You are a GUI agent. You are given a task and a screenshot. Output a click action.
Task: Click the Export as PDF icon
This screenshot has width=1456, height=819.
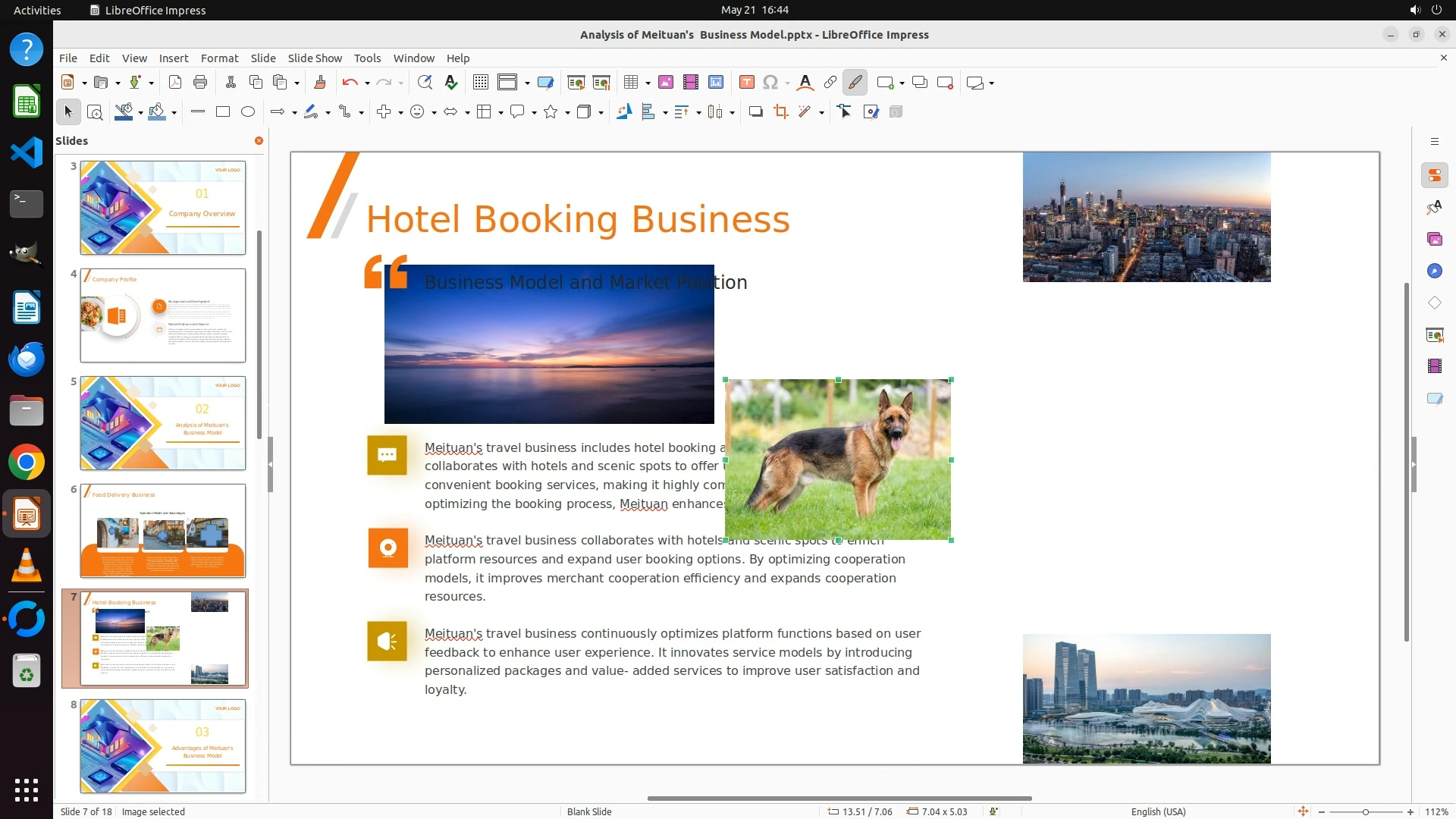tap(175, 83)
